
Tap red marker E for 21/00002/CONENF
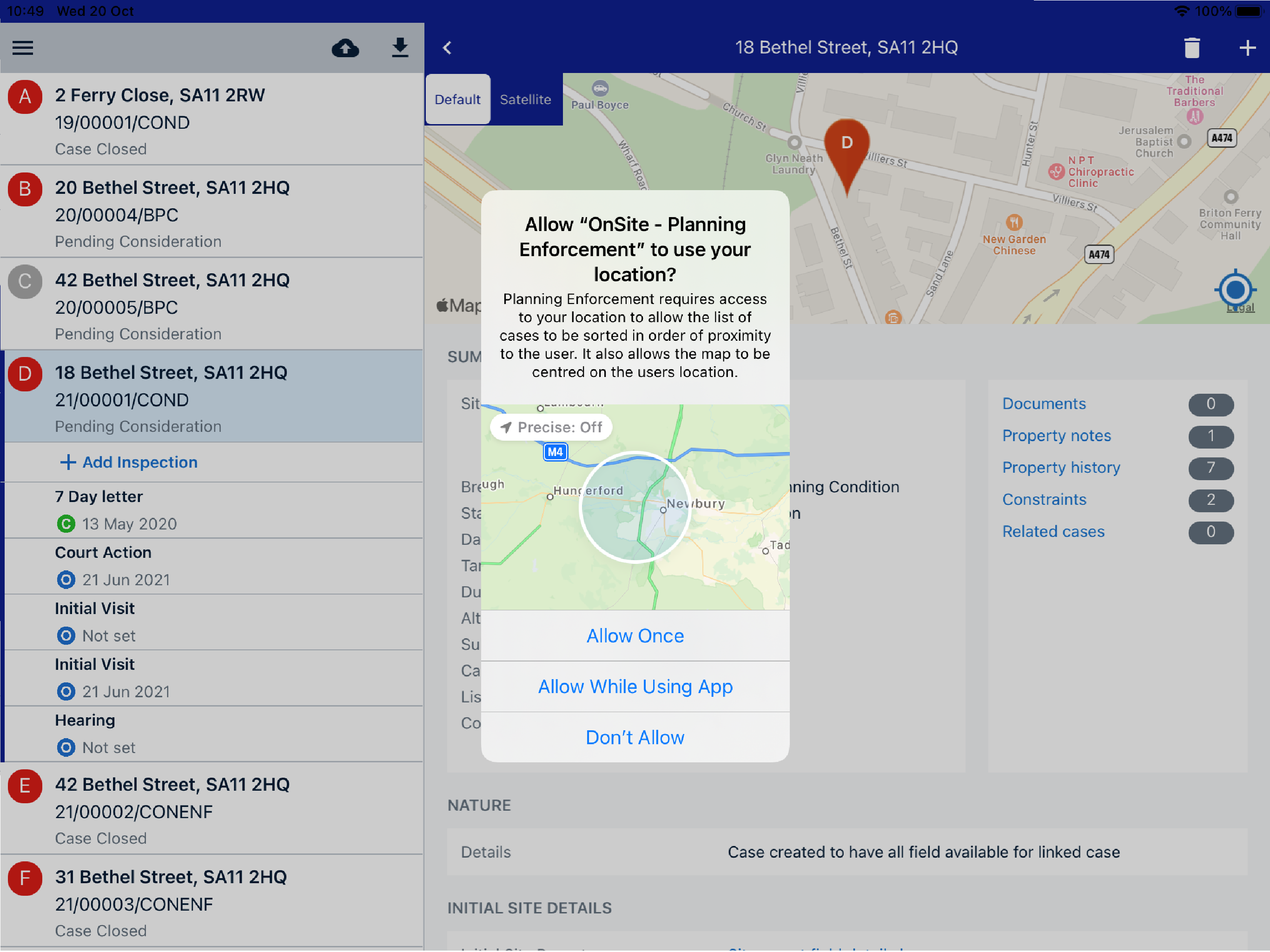pos(25,786)
